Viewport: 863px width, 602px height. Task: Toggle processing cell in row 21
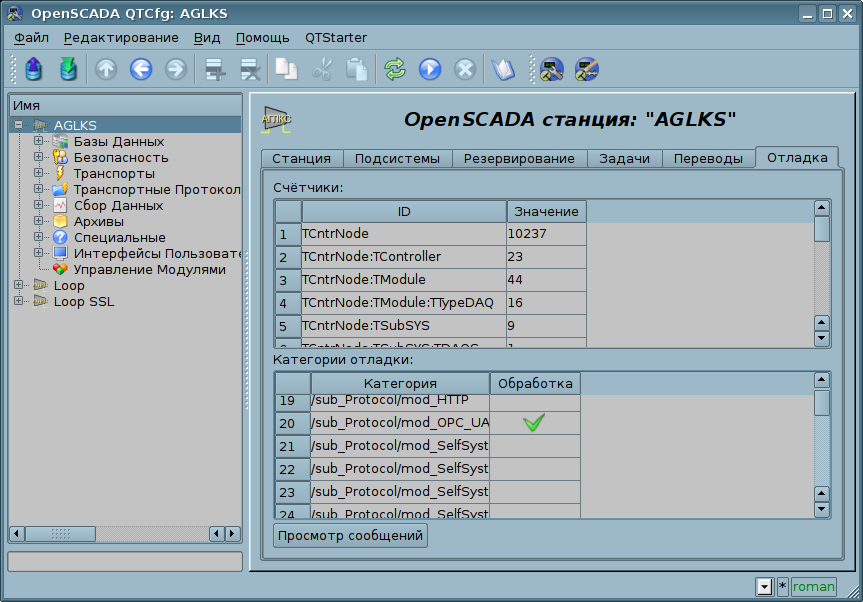tap(534, 446)
